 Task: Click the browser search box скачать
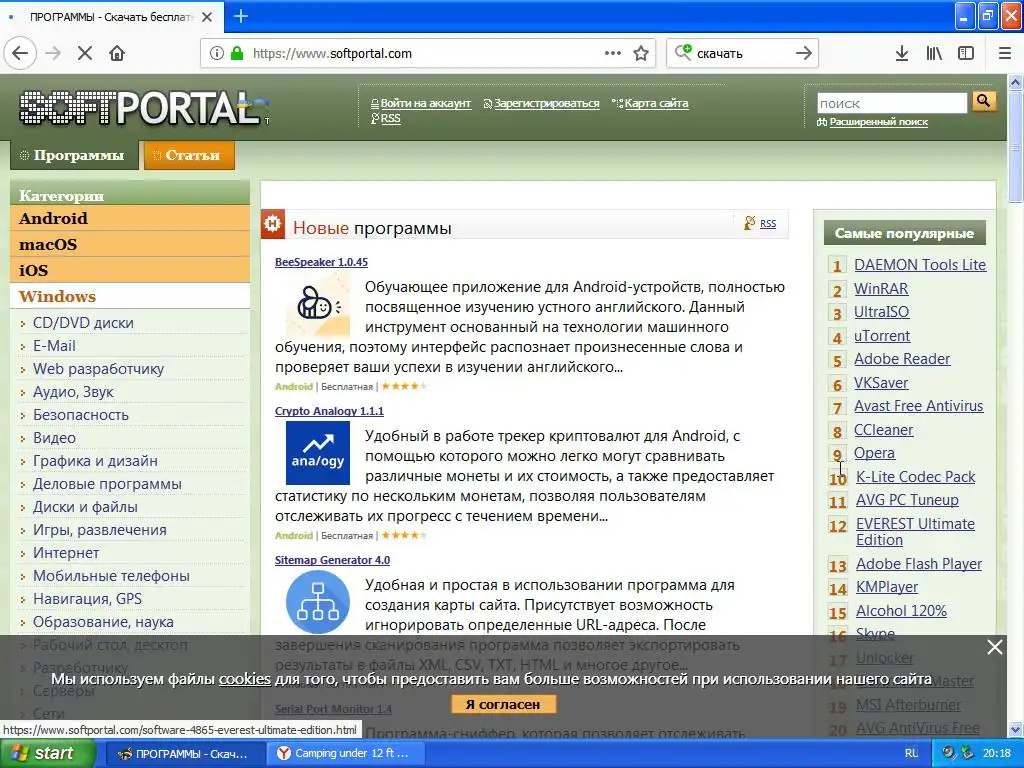point(741,54)
